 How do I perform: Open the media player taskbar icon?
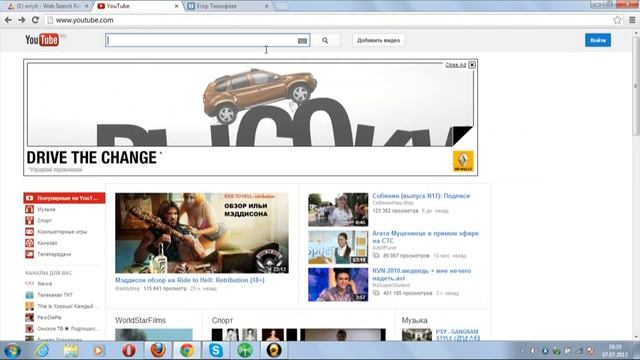click(99, 351)
